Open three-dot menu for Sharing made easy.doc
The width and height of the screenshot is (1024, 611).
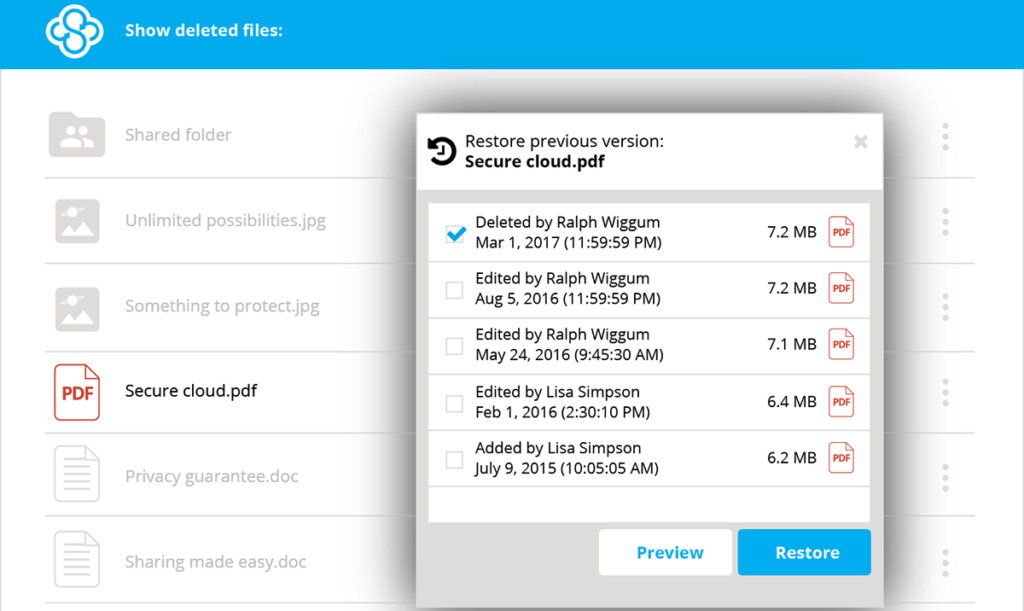pos(945,562)
